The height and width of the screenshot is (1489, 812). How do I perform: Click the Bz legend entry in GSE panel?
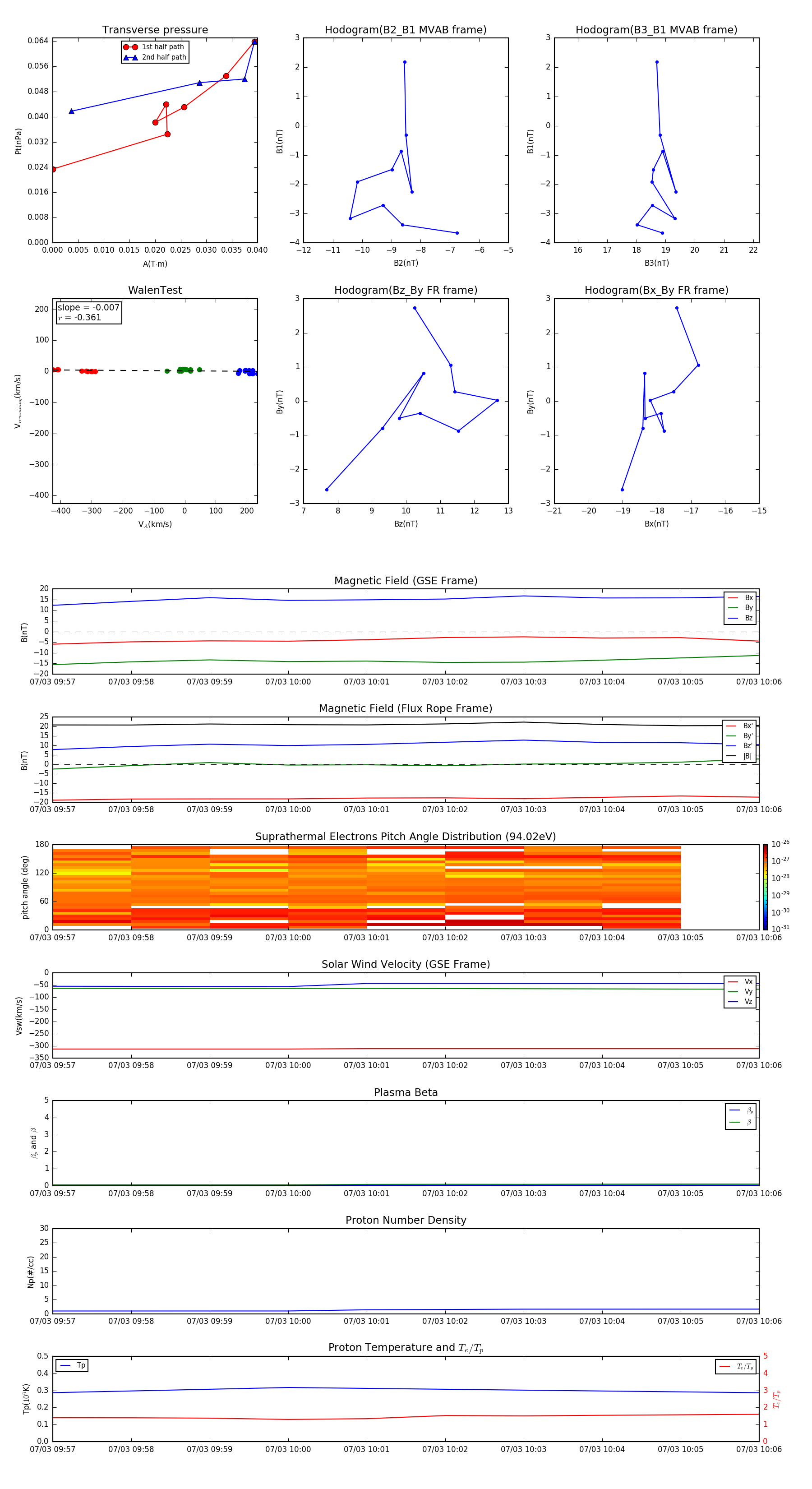tap(740, 618)
